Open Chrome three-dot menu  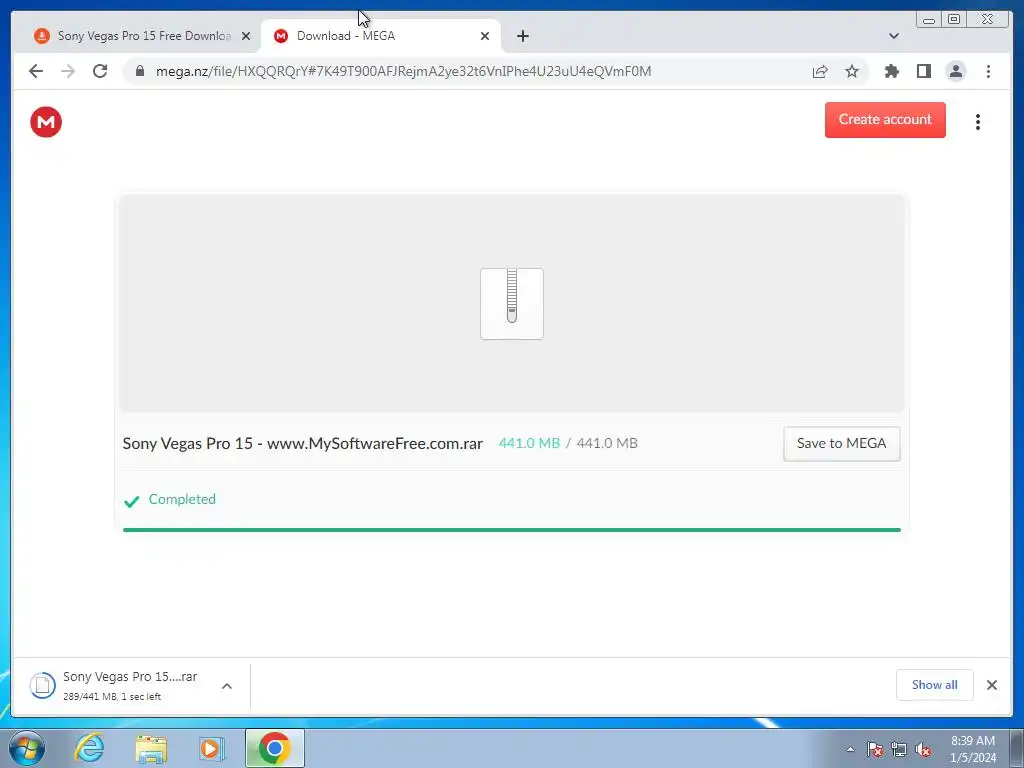988,71
